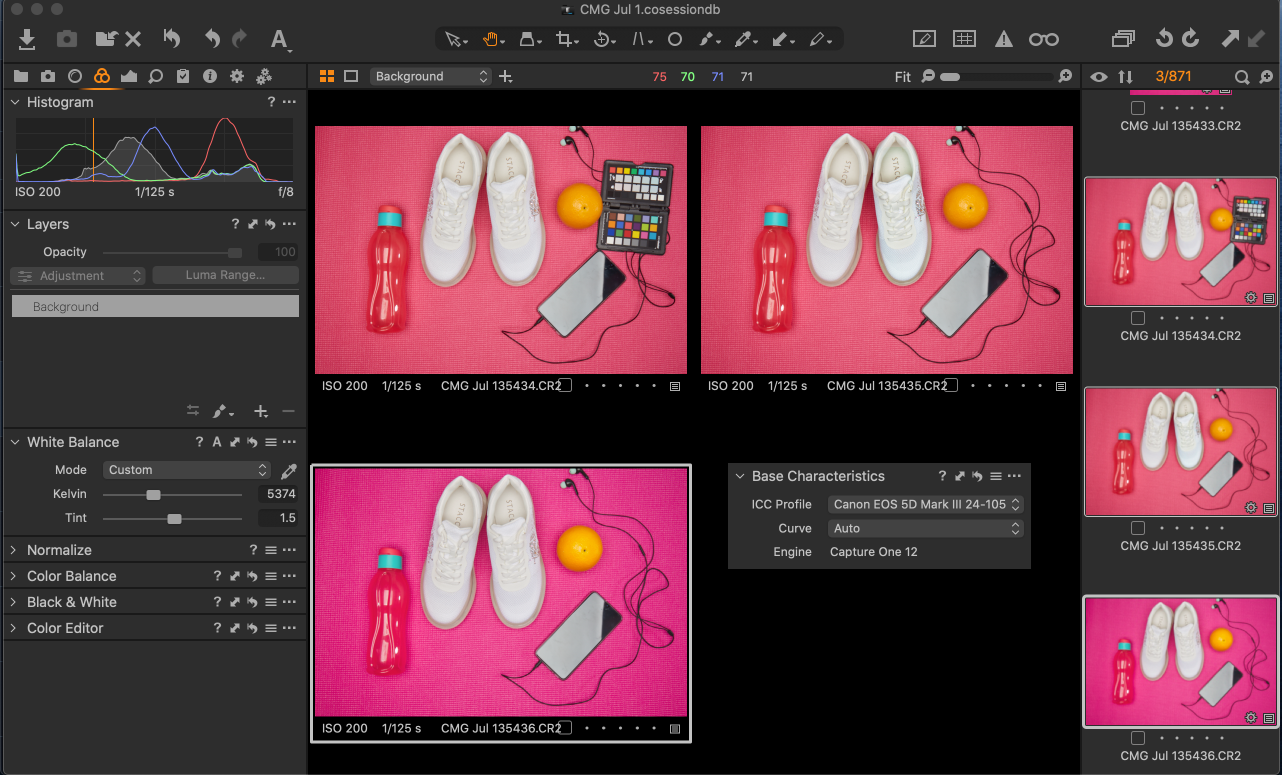Viewport: 1282px width, 775px height.
Task: Open the Adjustment layer type selector
Action: point(79,275)
